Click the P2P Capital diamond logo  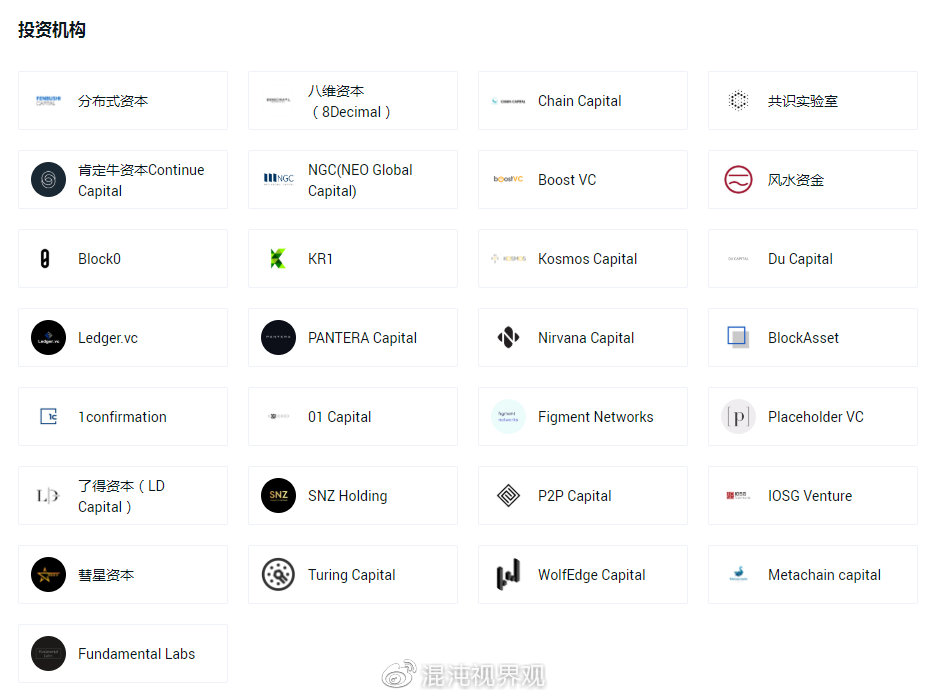tap(508, 496)
